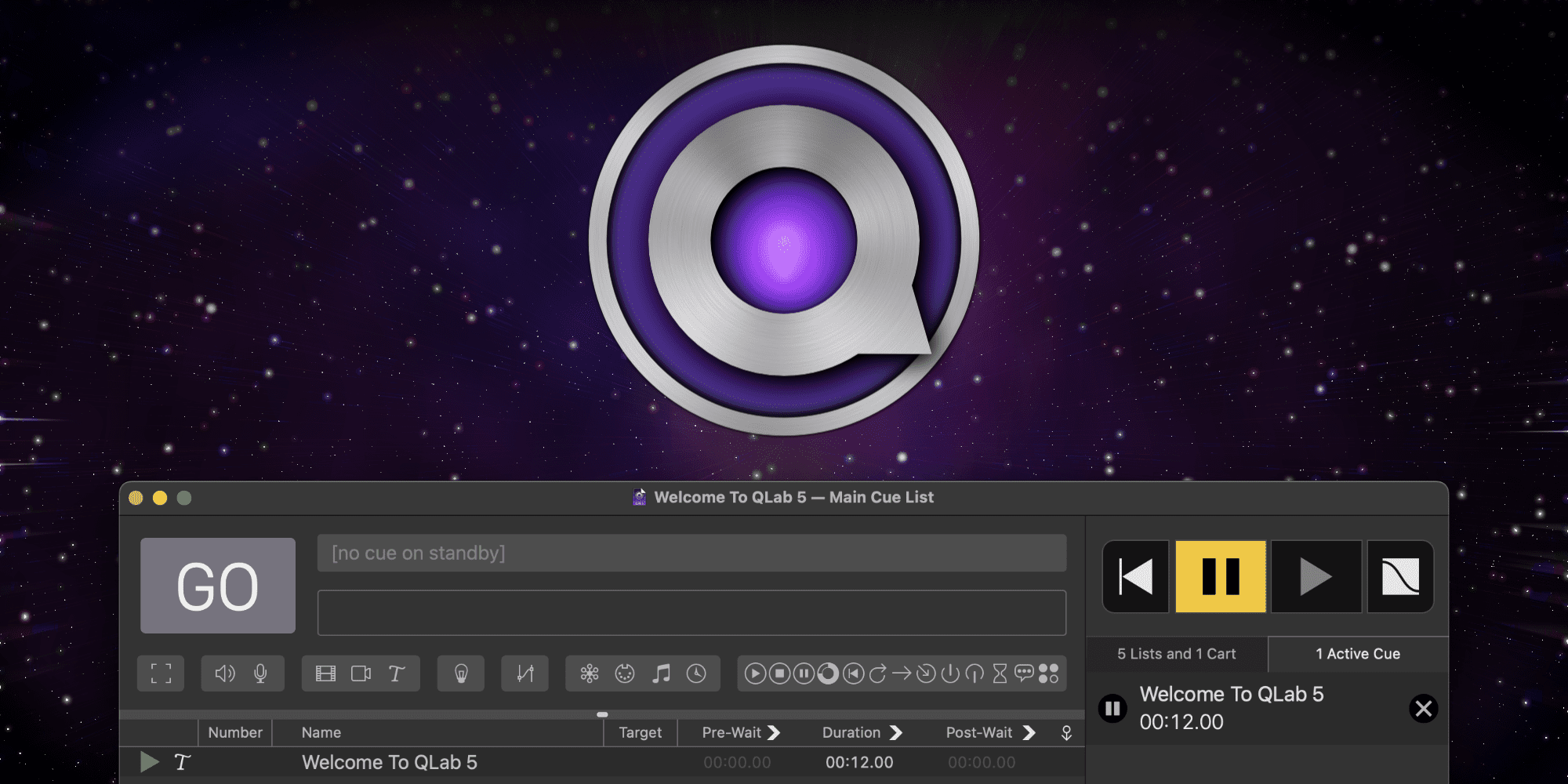
Task: Expand the Post-Wait column chevron
Action: (1029, 732)
